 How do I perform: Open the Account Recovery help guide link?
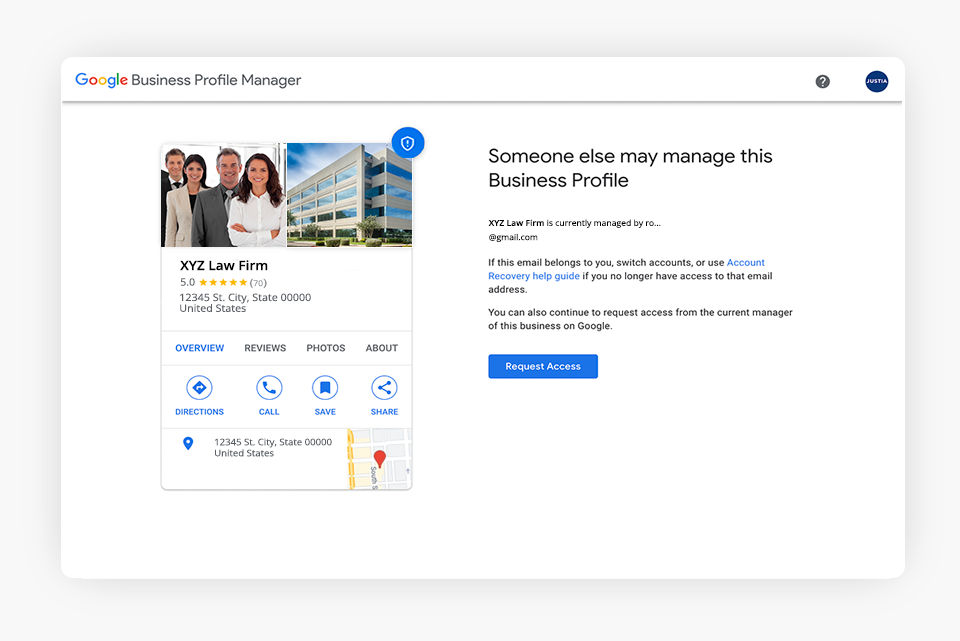tap(533, 276)
